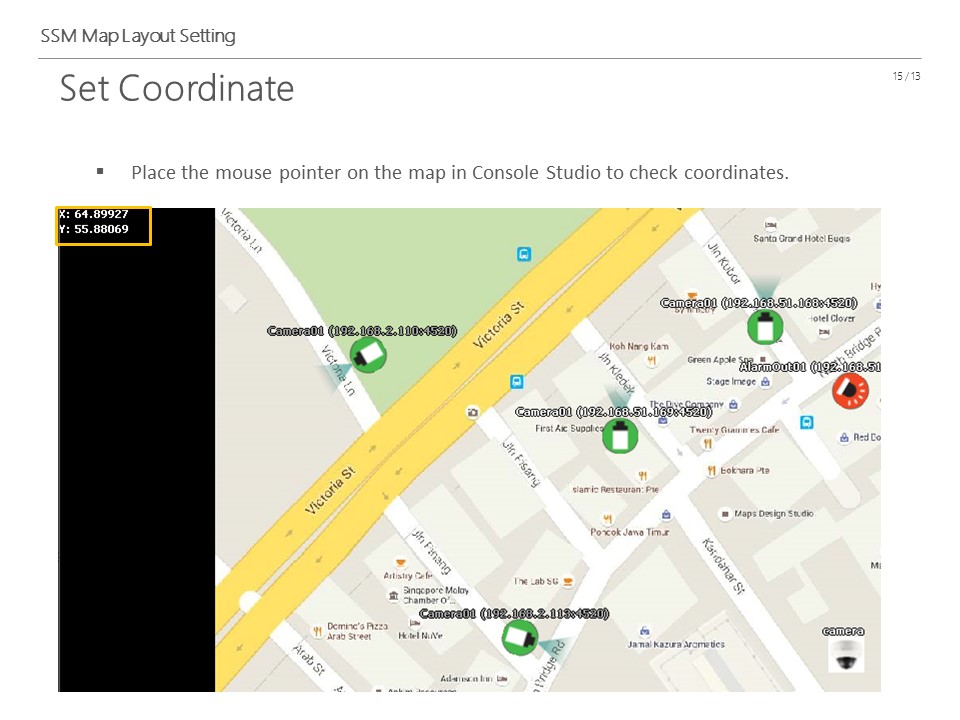Click the Arab St street name
The width and height of the screenshot is (960, 720).
[309, 659]
